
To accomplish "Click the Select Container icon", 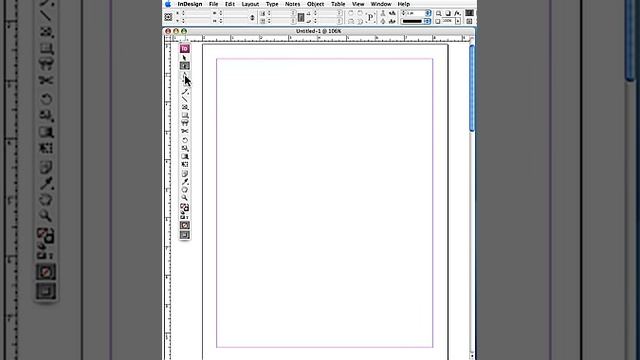I will click(x=383, y=13).
